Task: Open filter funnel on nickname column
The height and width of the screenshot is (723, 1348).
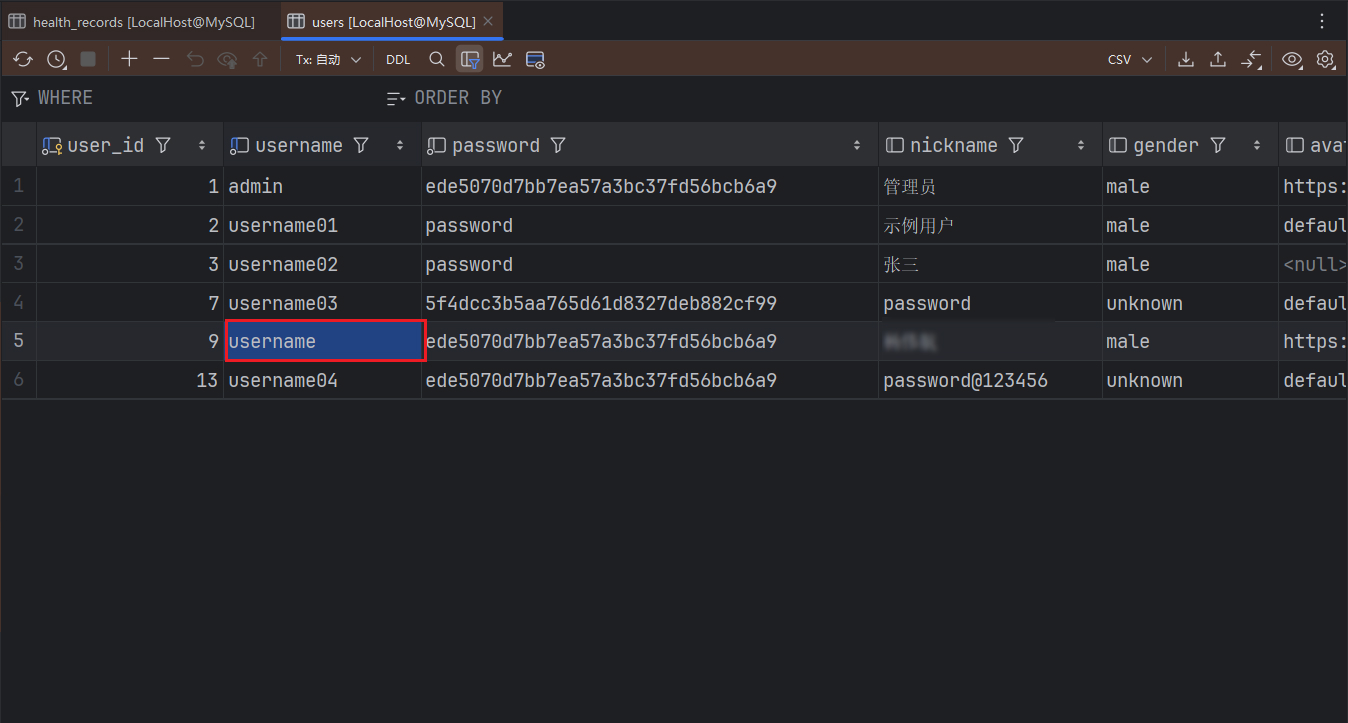Action: pyautogui.click(x=1016, y=145)
